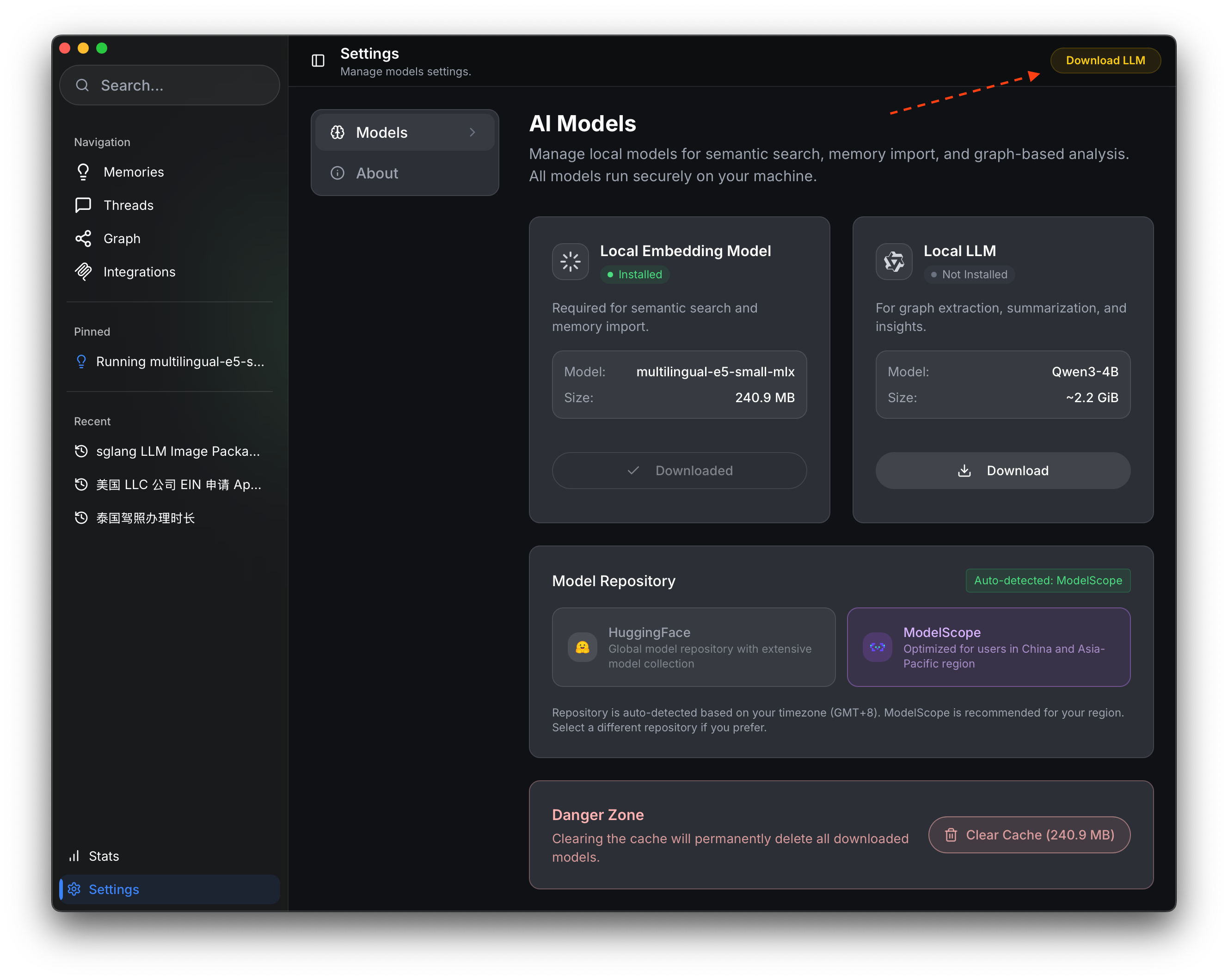The height and width of the screenshot is (980, 1228).
Task: Focus the Search... input field
Action: pos(169,86)
